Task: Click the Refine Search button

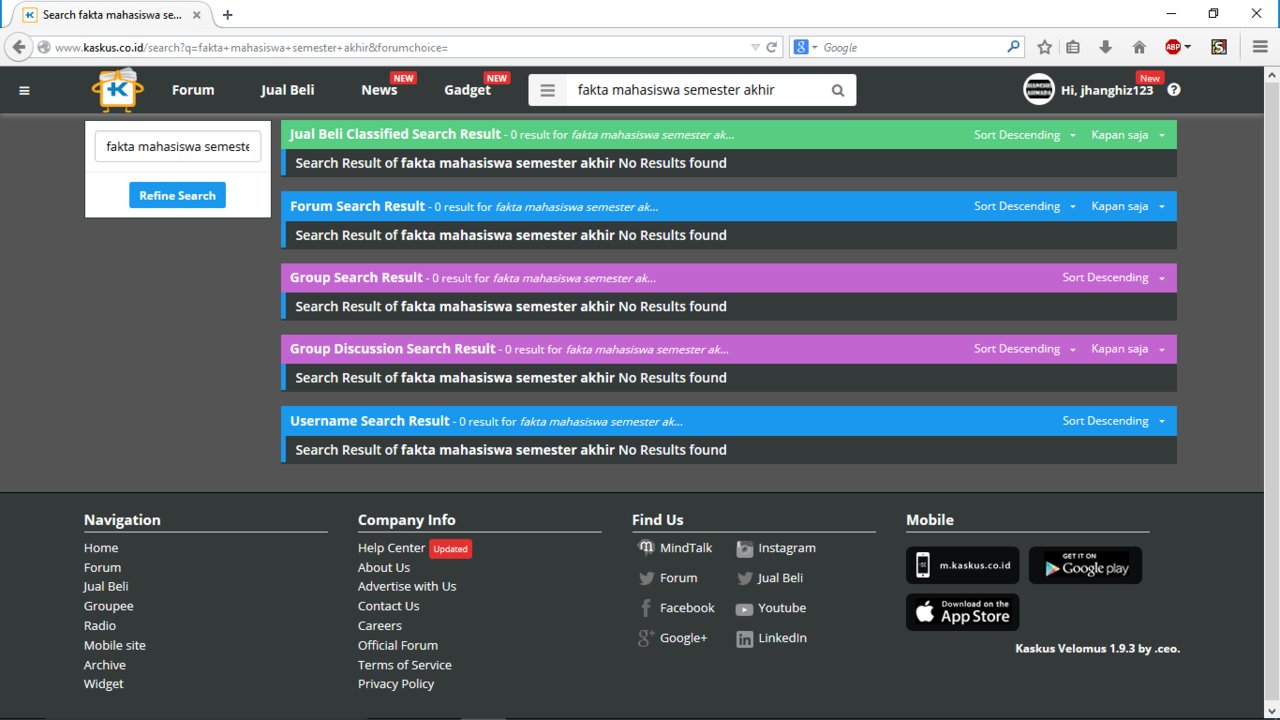Action: 177,195
